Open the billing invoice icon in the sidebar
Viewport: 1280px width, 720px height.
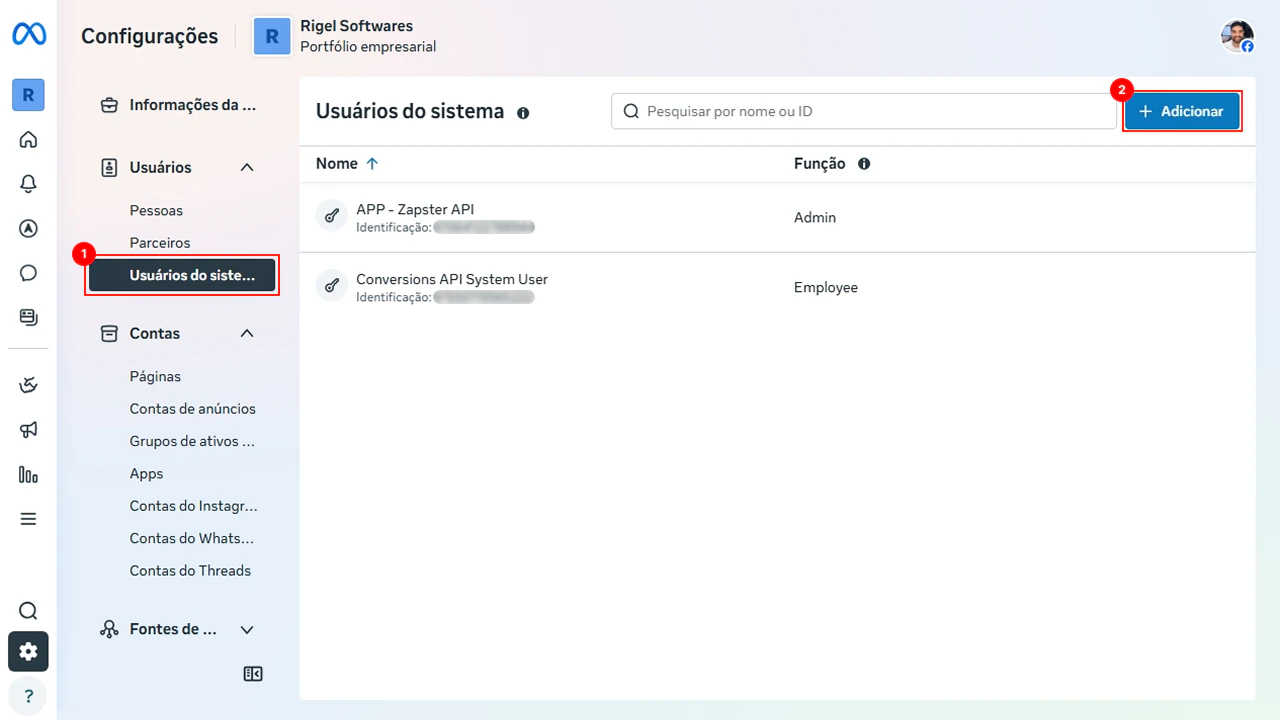coord(28,317)
